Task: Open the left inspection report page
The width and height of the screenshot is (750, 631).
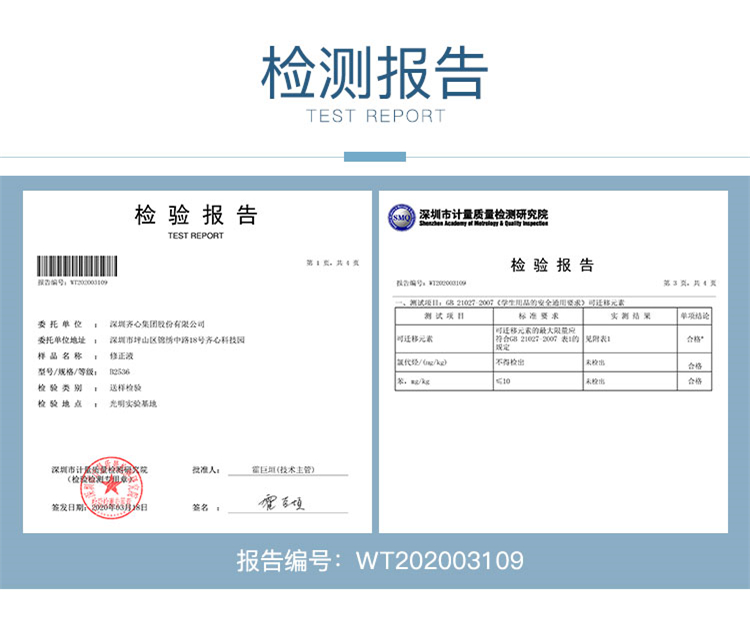Action: (x=198, y=362)
